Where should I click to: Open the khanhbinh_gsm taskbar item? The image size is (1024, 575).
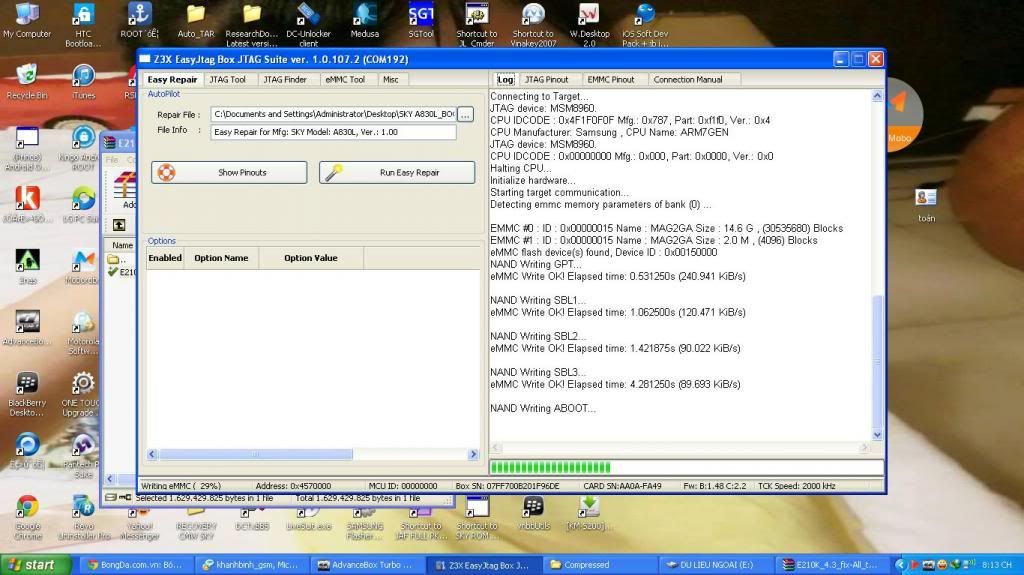(251, 565)
